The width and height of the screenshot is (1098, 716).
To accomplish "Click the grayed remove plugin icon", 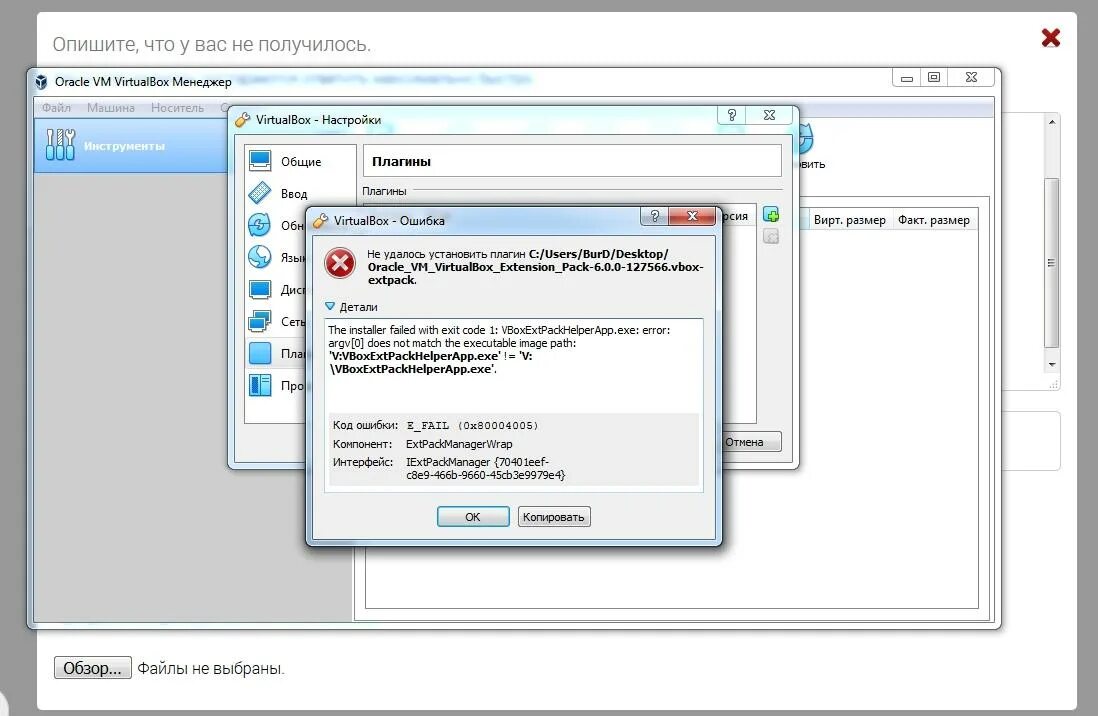I will pos(771,236).
